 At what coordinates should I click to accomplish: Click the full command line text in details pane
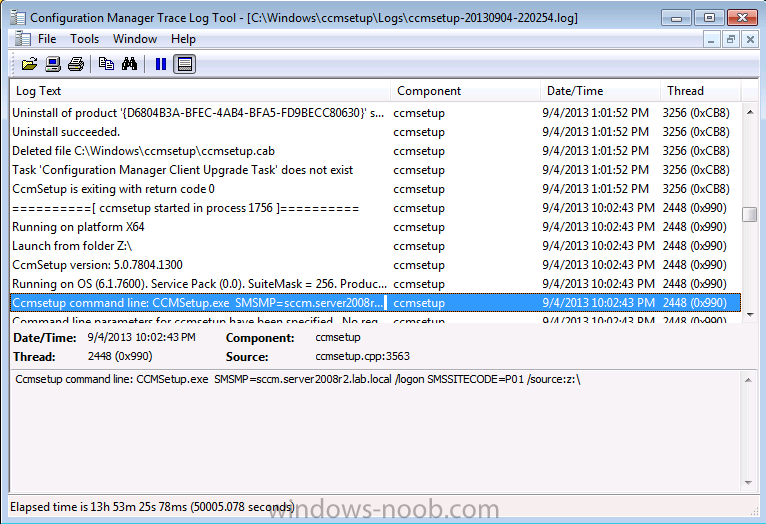point(298,379)
